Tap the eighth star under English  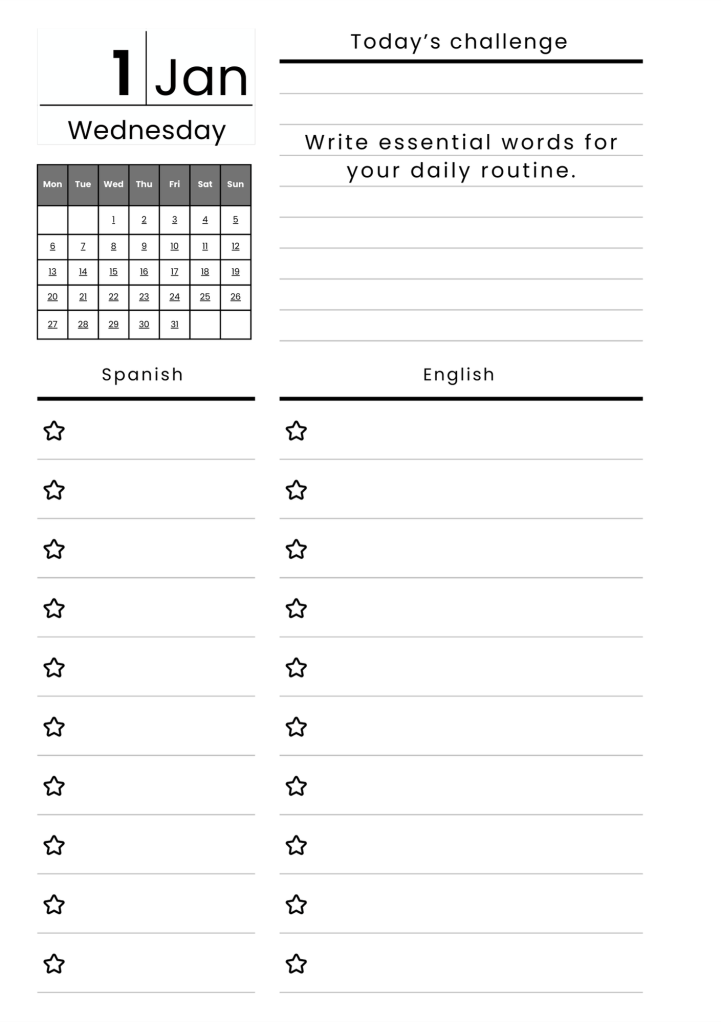pyautogui.click(x=296, y=845)
